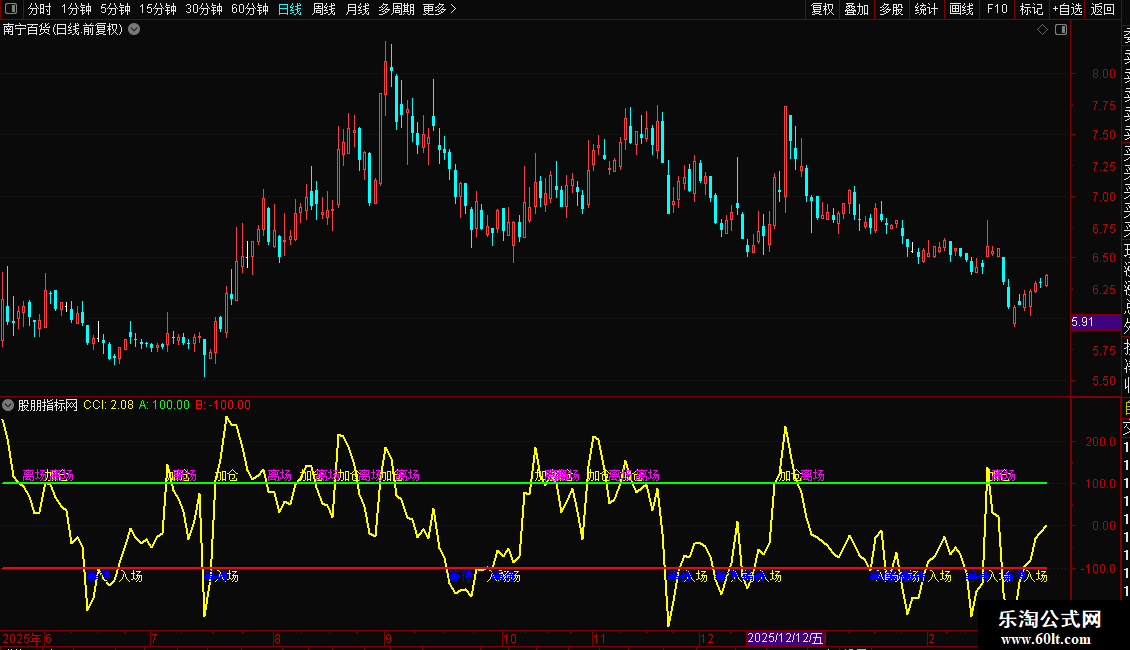Open the 股朋指标网 indicator dropdown arrow
This screenshot has height=650, width=1130.
point(9,406)
